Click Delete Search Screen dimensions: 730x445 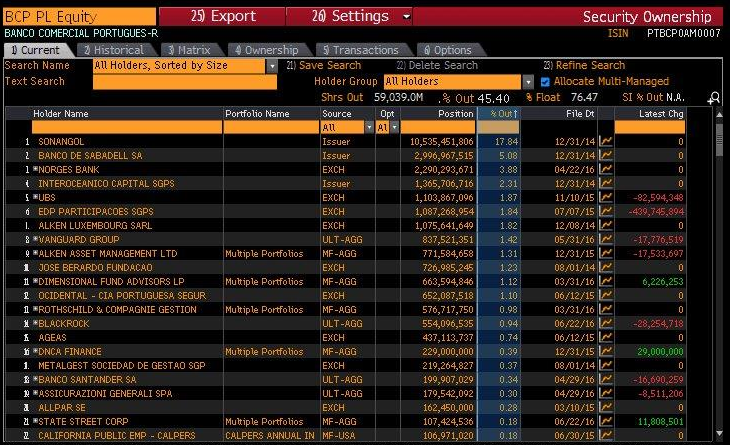pos(437,65)
